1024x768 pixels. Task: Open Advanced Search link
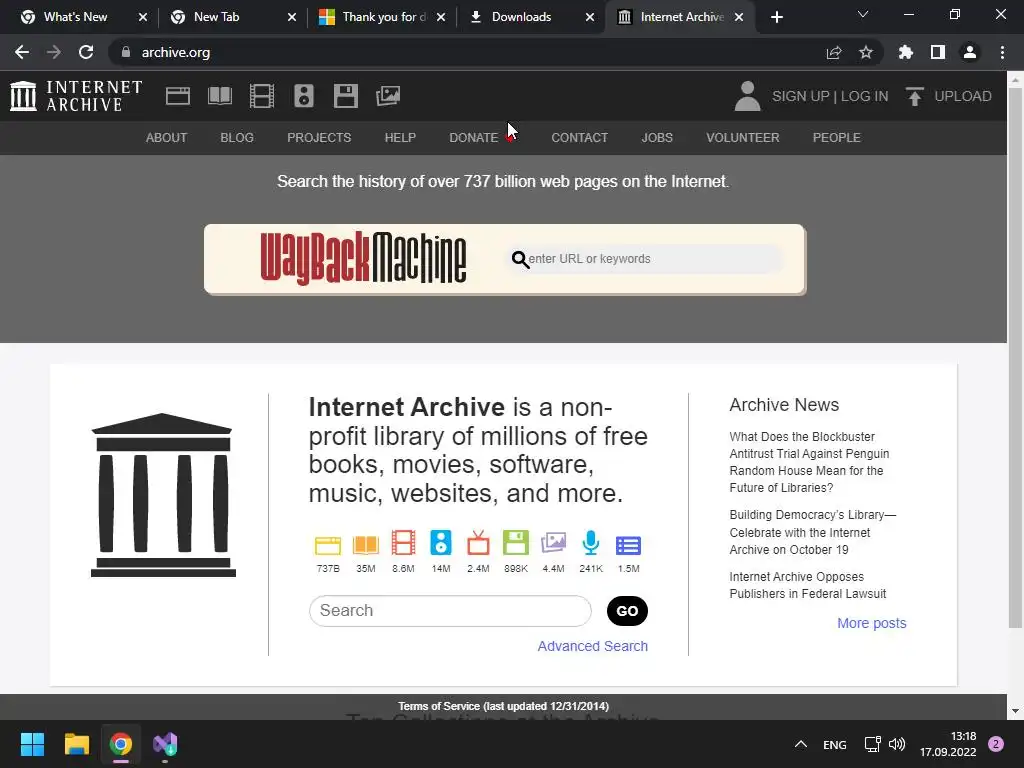593,646
